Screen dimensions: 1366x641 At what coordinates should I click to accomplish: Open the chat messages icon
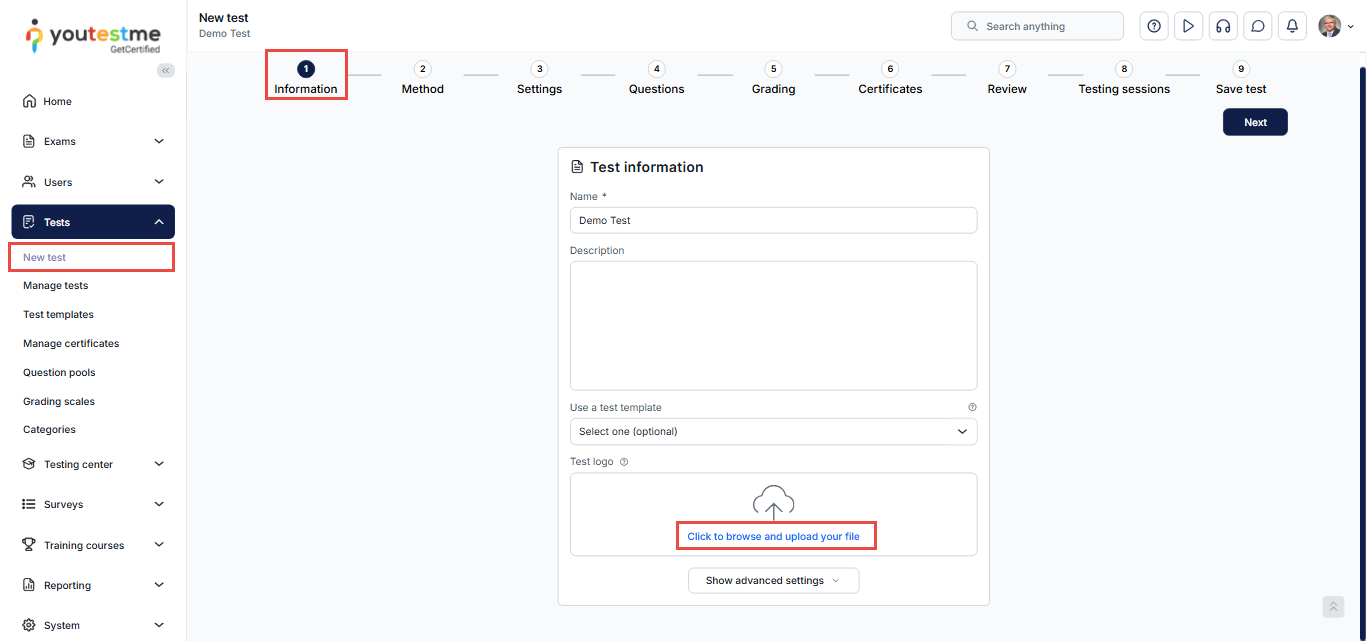click(x=1258, y=26)
